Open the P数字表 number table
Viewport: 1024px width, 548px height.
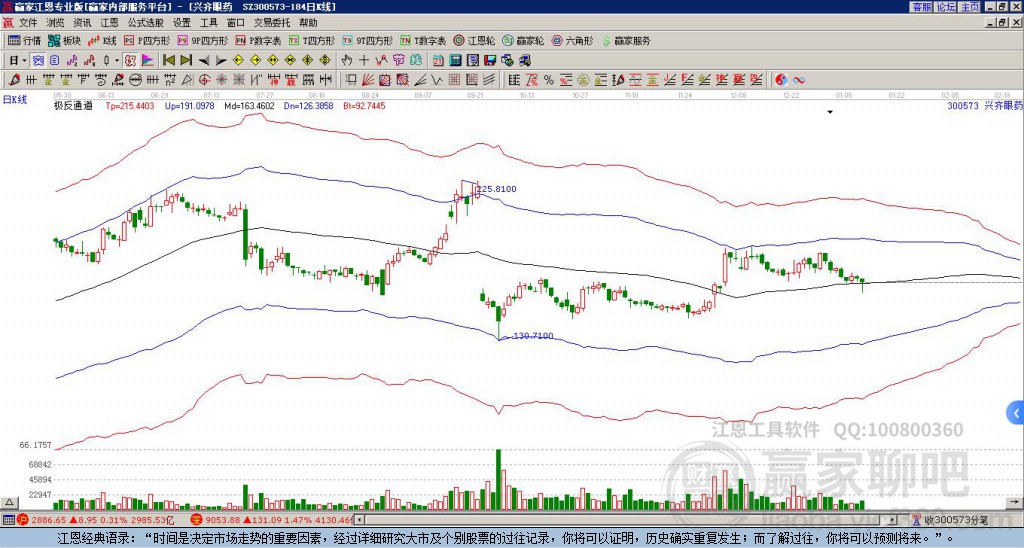pyautogui.click(x=258, y=40)
